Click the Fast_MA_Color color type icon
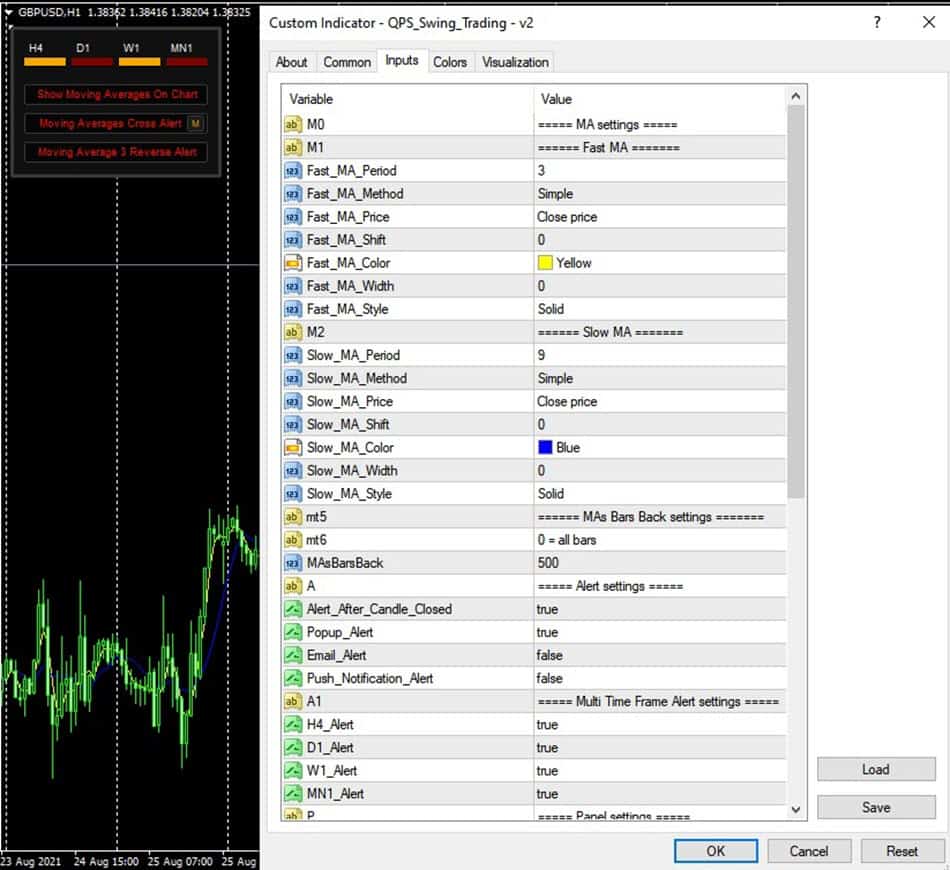The height and width of the screenshot is (870, 950). (293, 263)
